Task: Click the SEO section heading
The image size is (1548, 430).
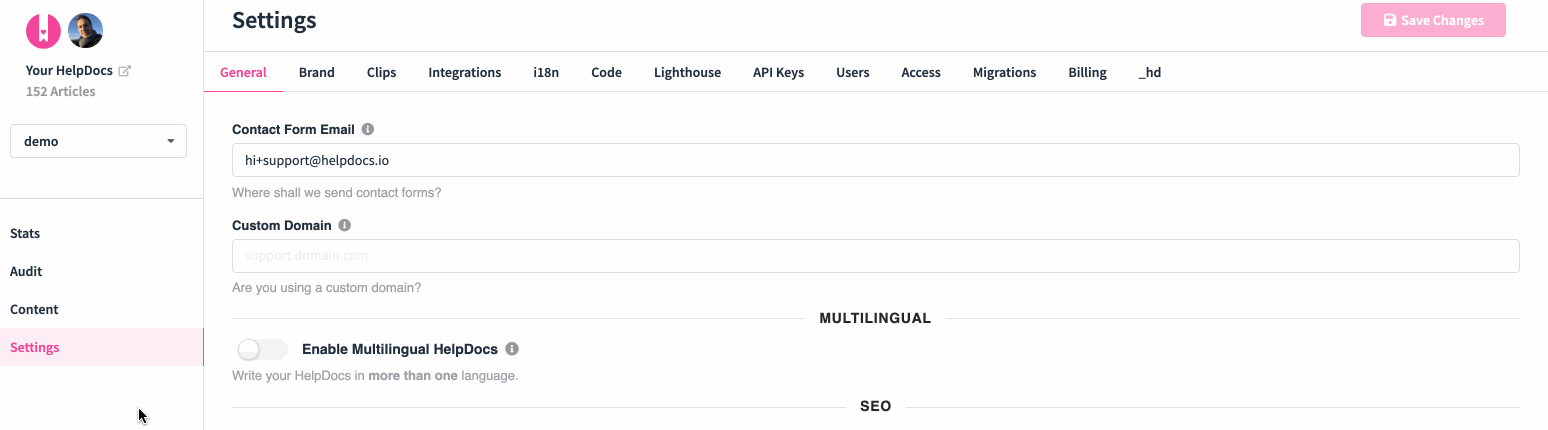Action: pos(876,406)
